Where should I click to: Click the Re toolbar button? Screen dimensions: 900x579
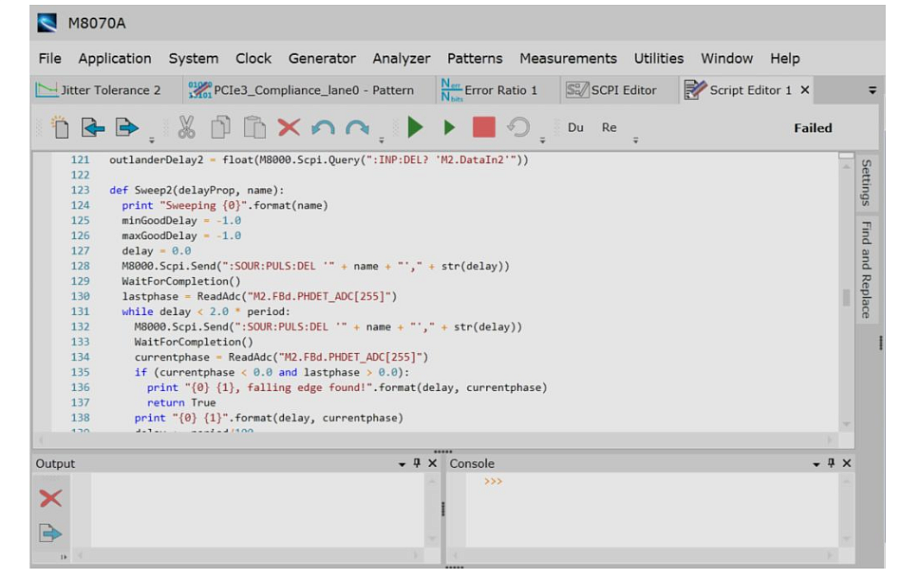pyautogui.click(x=609, y=127)
